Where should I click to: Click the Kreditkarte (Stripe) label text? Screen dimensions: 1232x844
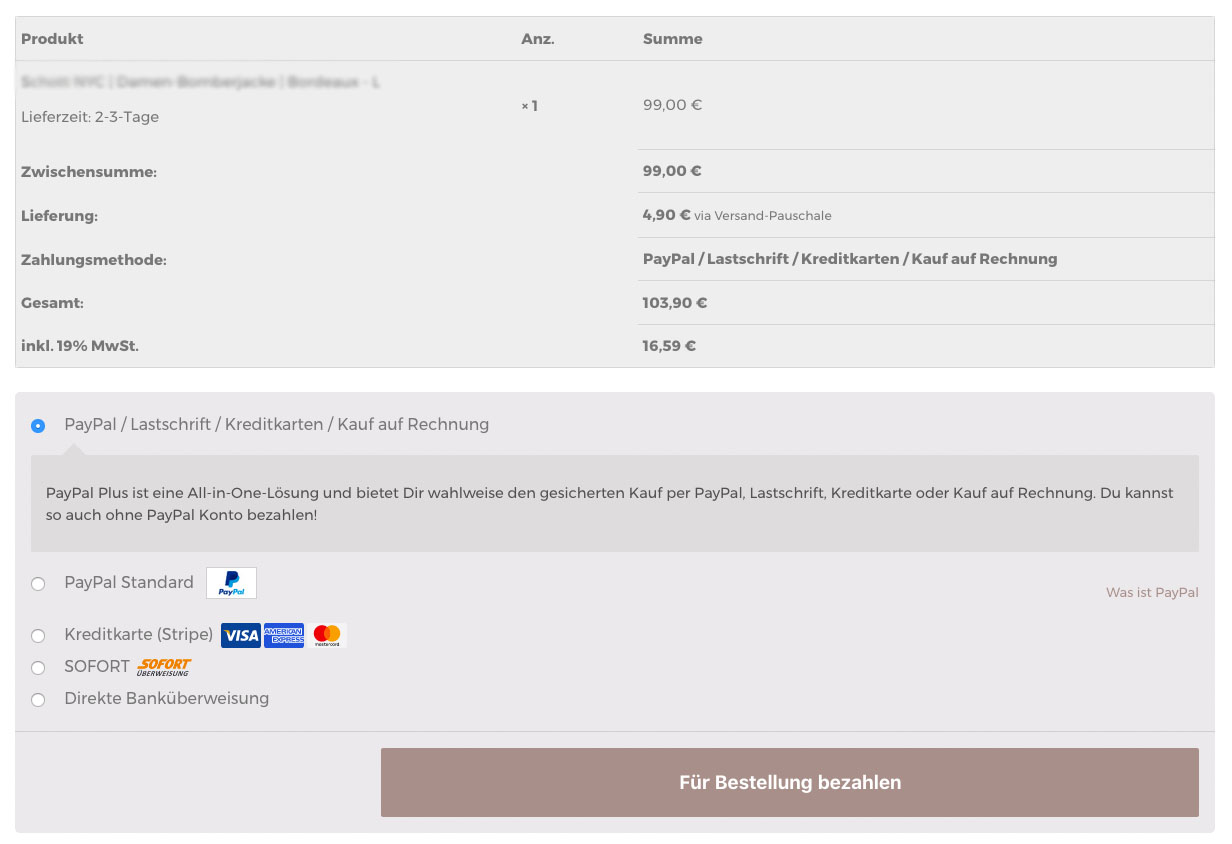[x=138, y=635]
